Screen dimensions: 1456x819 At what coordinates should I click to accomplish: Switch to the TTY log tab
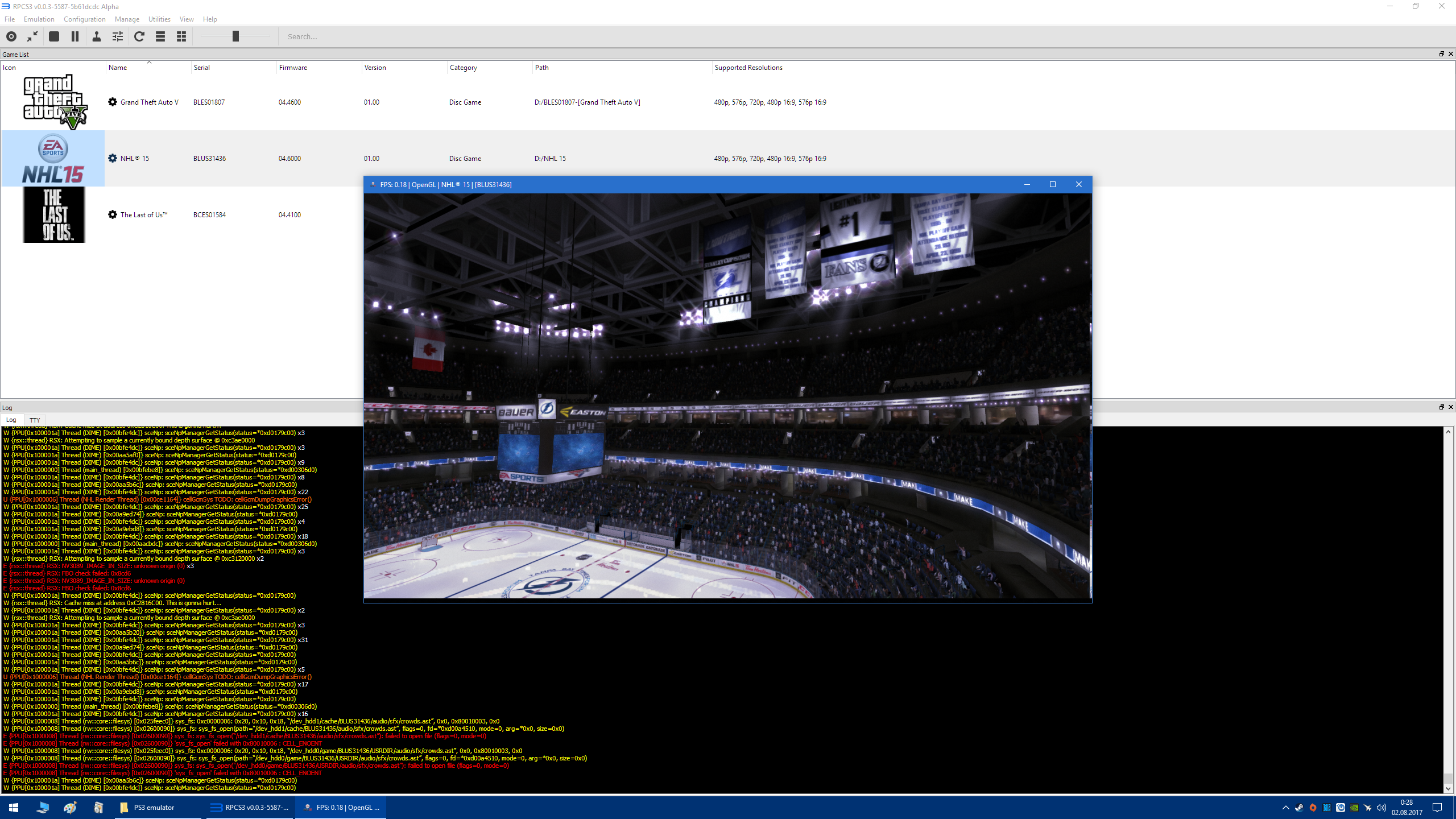pyautogui.click(x=35, y=420)
